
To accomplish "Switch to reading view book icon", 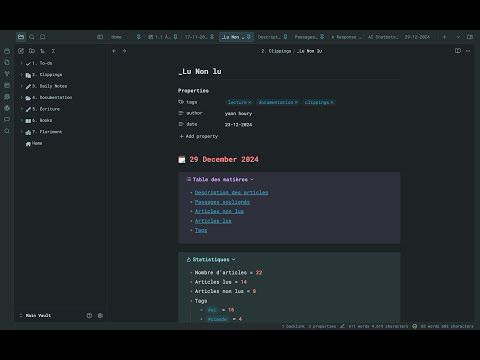I will pos(458,51).
